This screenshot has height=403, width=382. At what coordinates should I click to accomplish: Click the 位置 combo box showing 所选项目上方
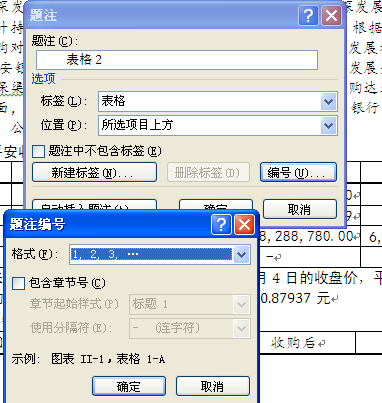point(218,126)
